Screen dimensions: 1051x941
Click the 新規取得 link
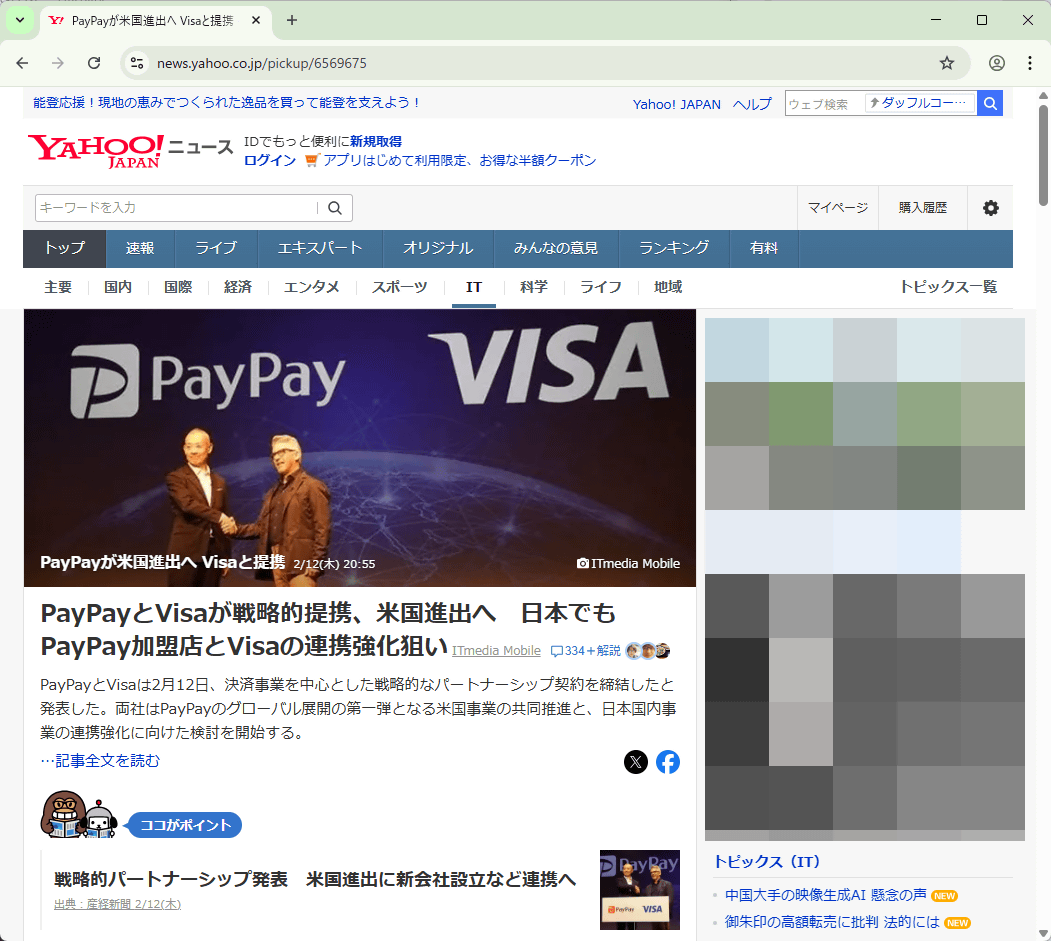tap(376, 141)
